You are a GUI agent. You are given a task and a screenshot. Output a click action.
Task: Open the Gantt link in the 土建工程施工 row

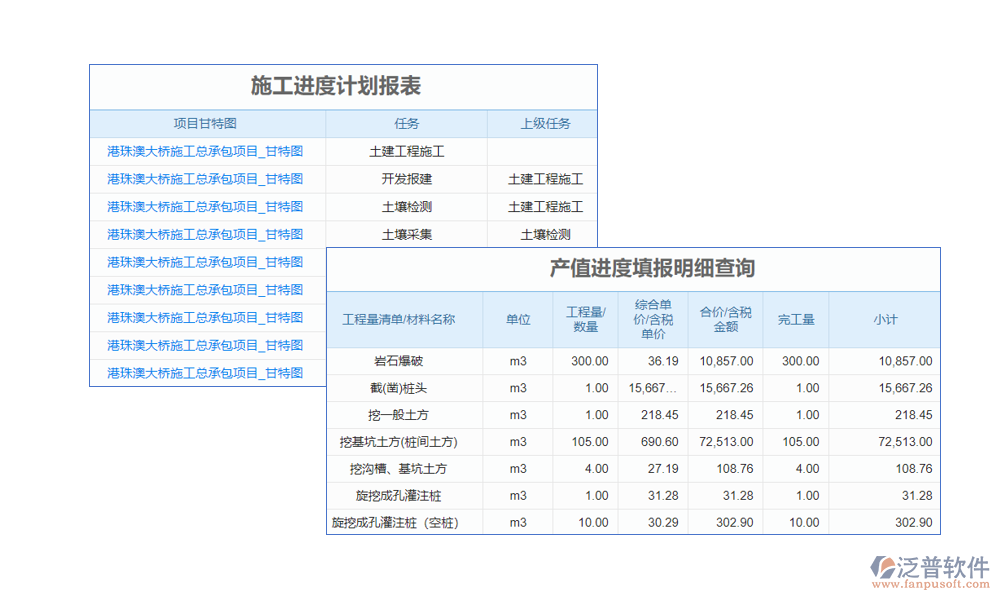click(205, 152)
